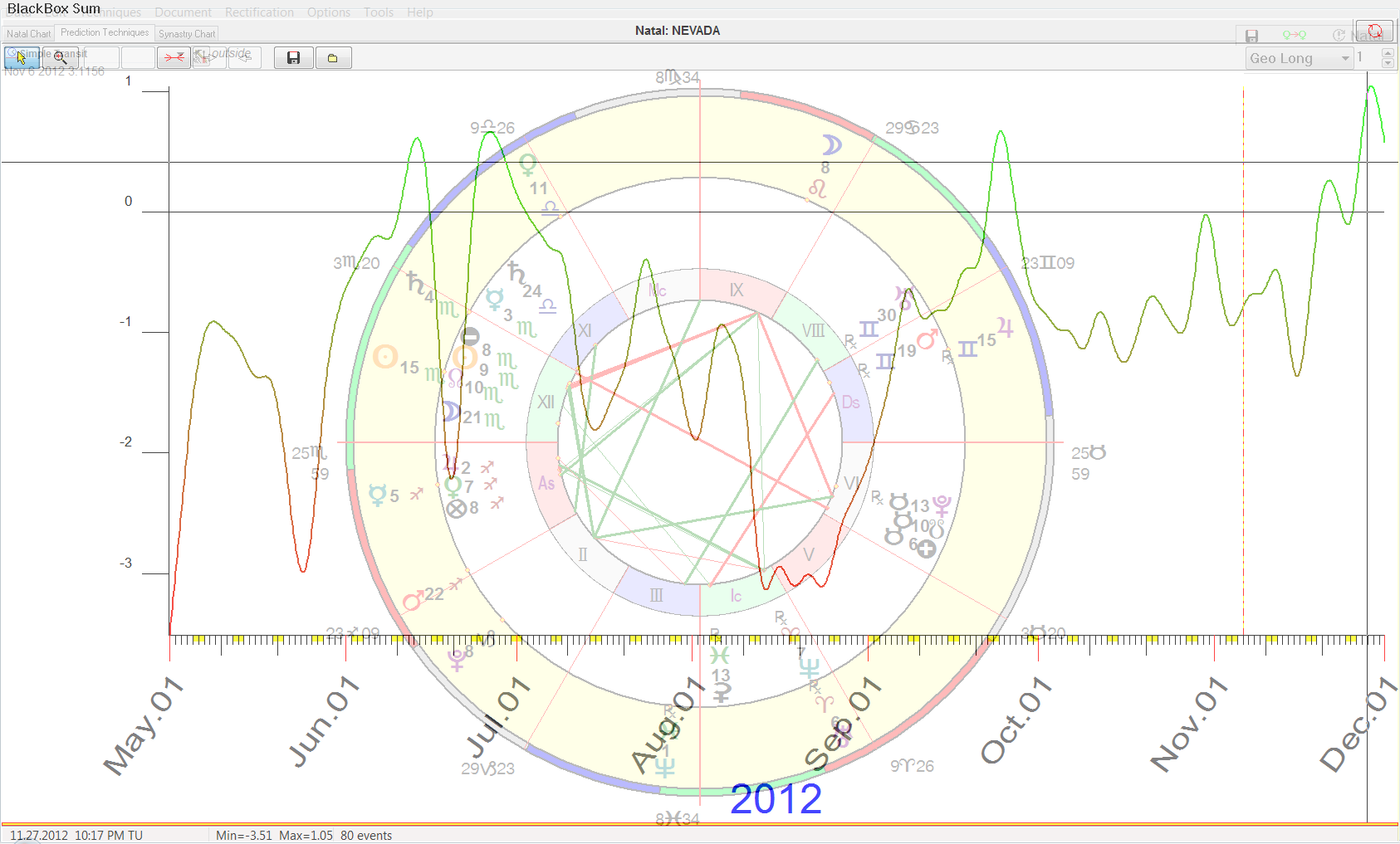Image resolution: width=1400 pixels, height=844 pixels.
Task: Save using the black floppy disk icon
Action: coord(293,57)
